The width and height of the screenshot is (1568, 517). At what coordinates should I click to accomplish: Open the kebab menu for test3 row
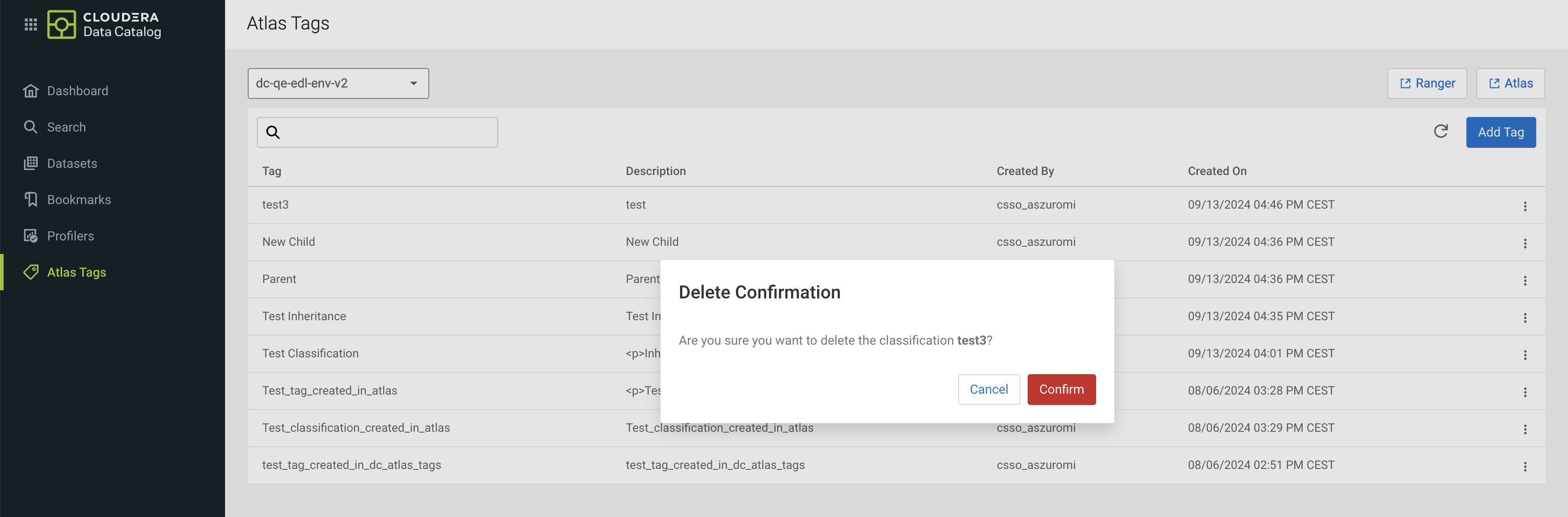click(1525, 206)
